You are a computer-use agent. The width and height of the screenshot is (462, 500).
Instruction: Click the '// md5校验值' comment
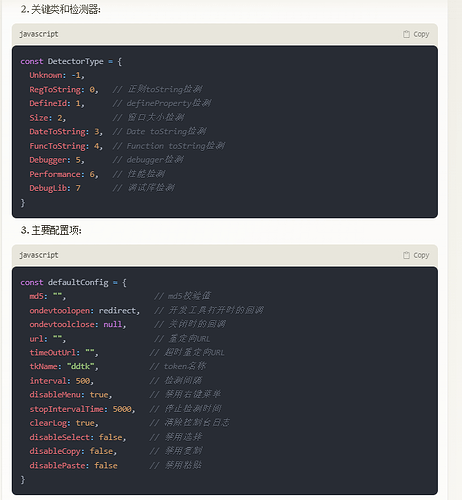(182, 296)
